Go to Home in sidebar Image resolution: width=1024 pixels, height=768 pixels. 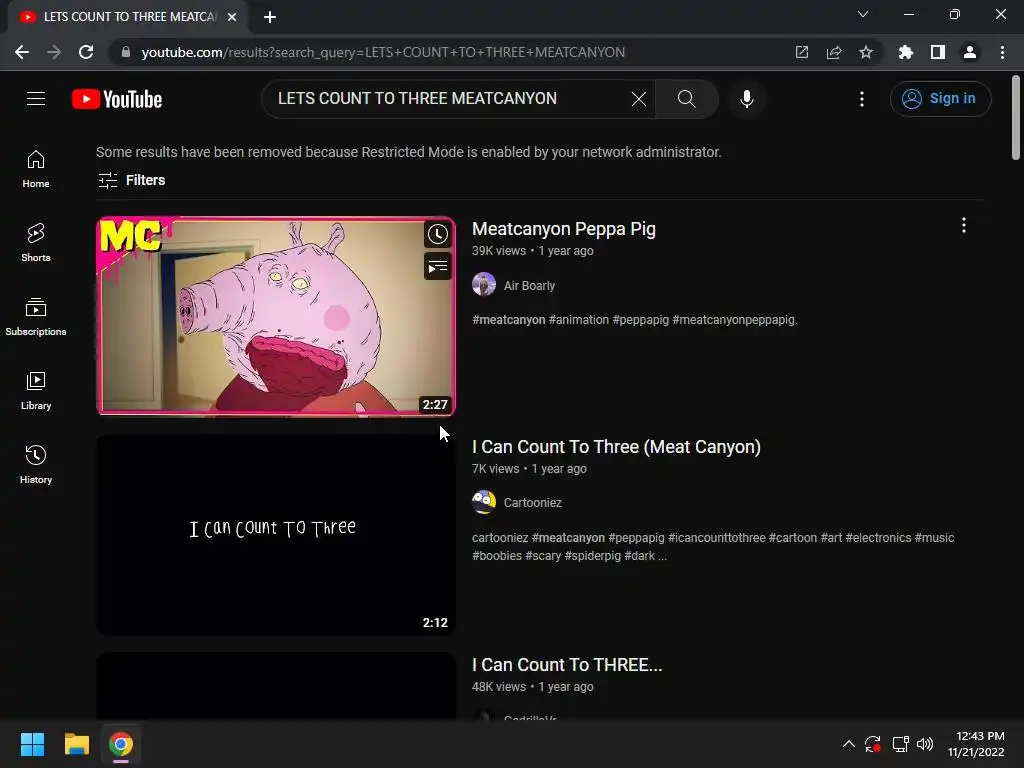[x=36, y=168]
